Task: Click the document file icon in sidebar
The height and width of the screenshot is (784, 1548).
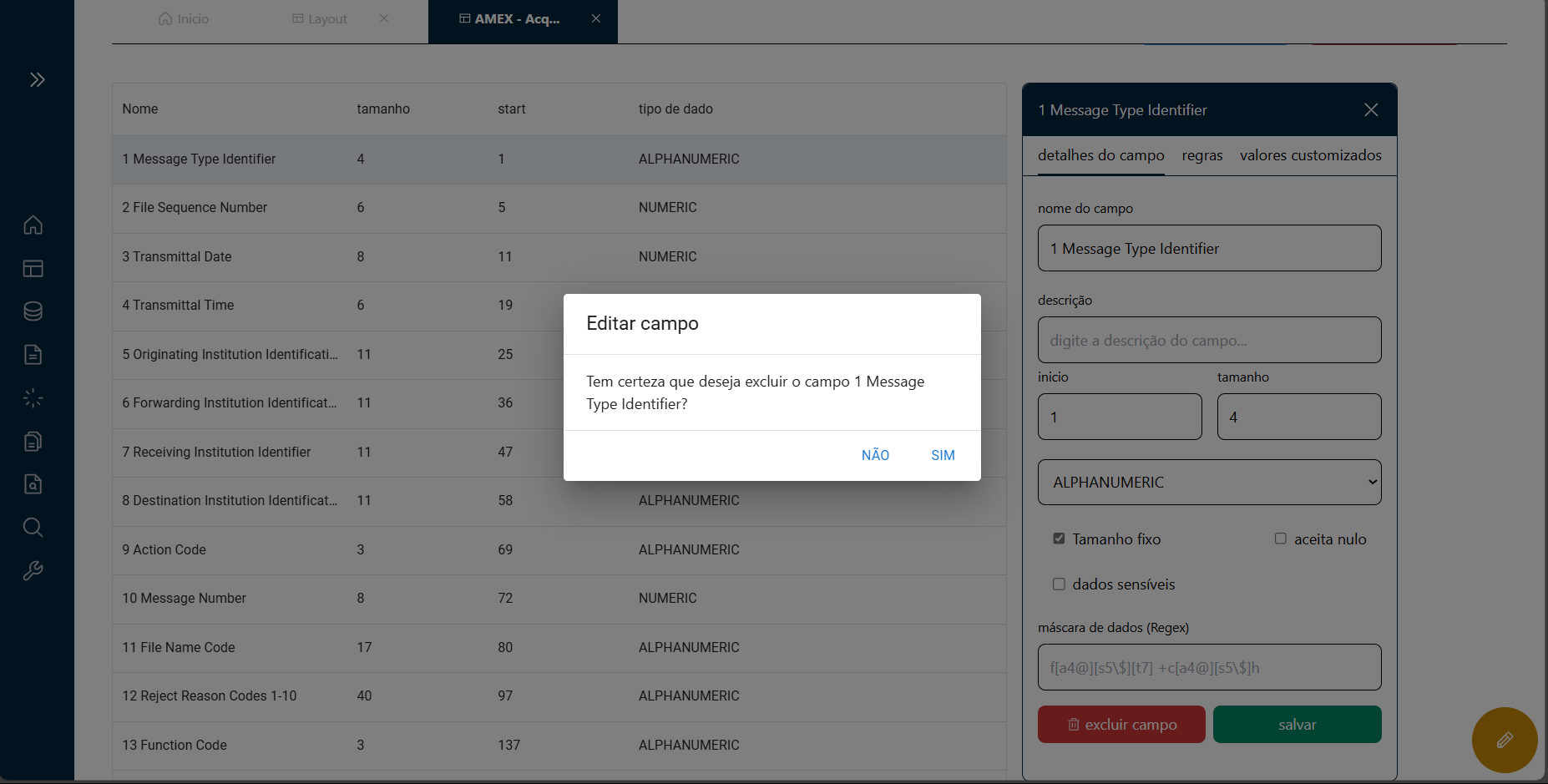Action: (x=33, y=355)
